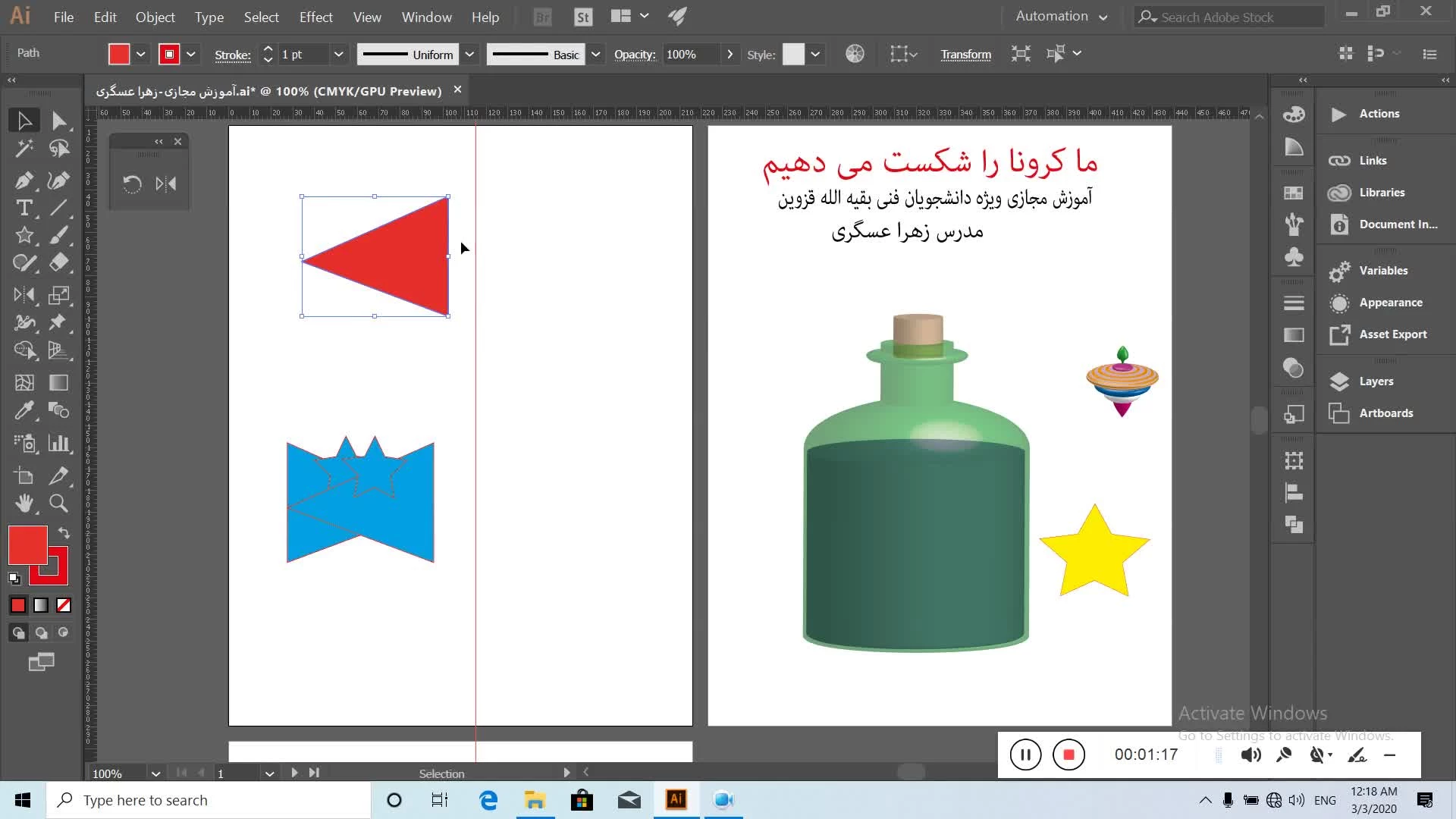Open the Effect menu
Viewport: 1456px width, 819px height.
pyautogui.click(x=315, y=17)
